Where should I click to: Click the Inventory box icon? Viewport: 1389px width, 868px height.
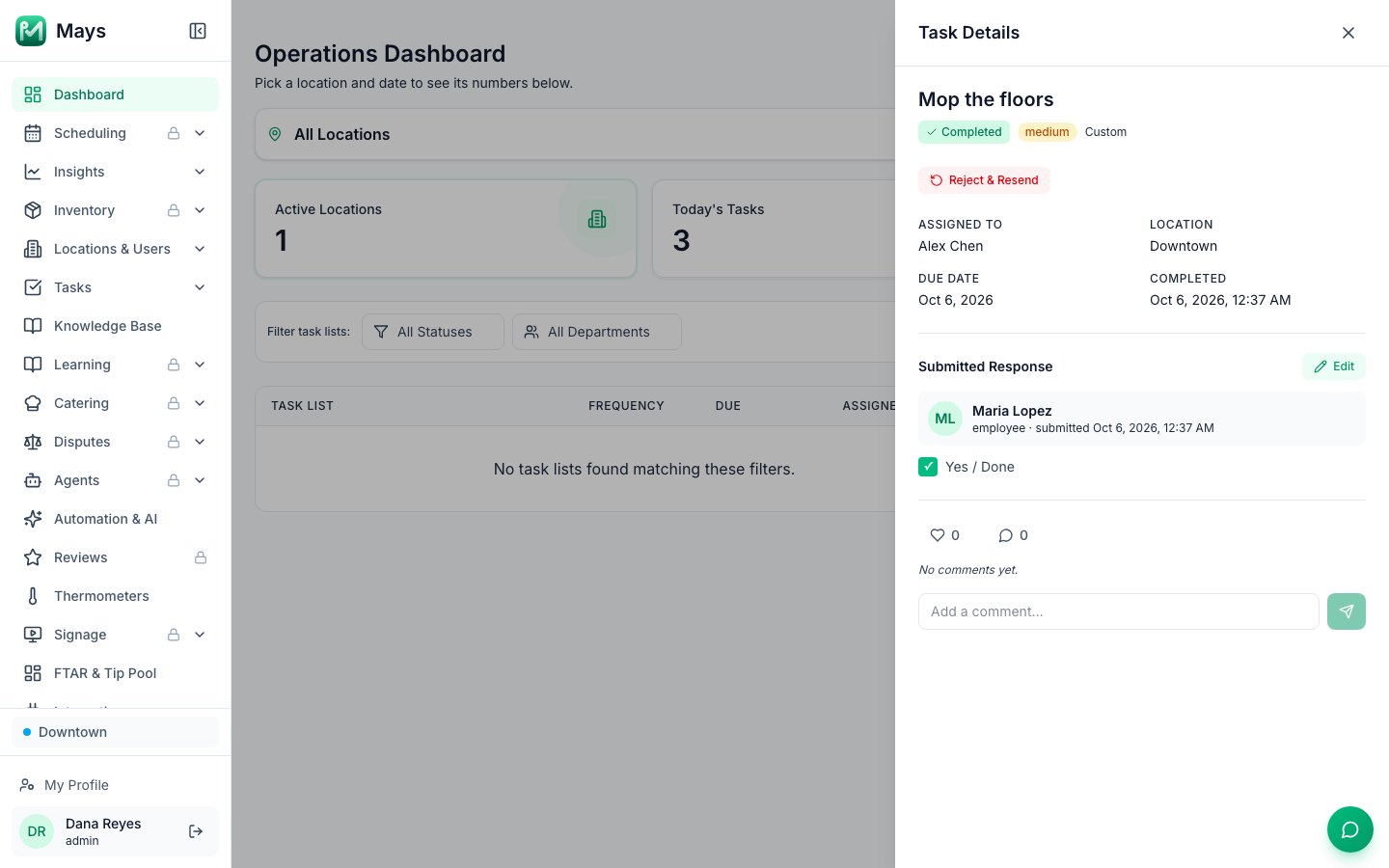33,210
